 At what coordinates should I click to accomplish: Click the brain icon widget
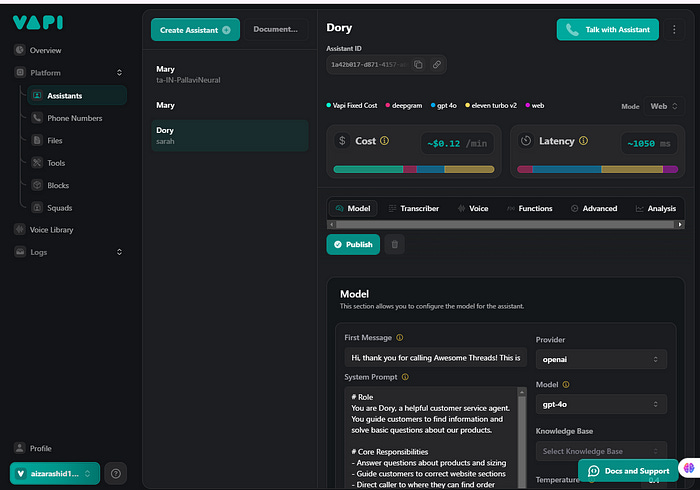689,468
